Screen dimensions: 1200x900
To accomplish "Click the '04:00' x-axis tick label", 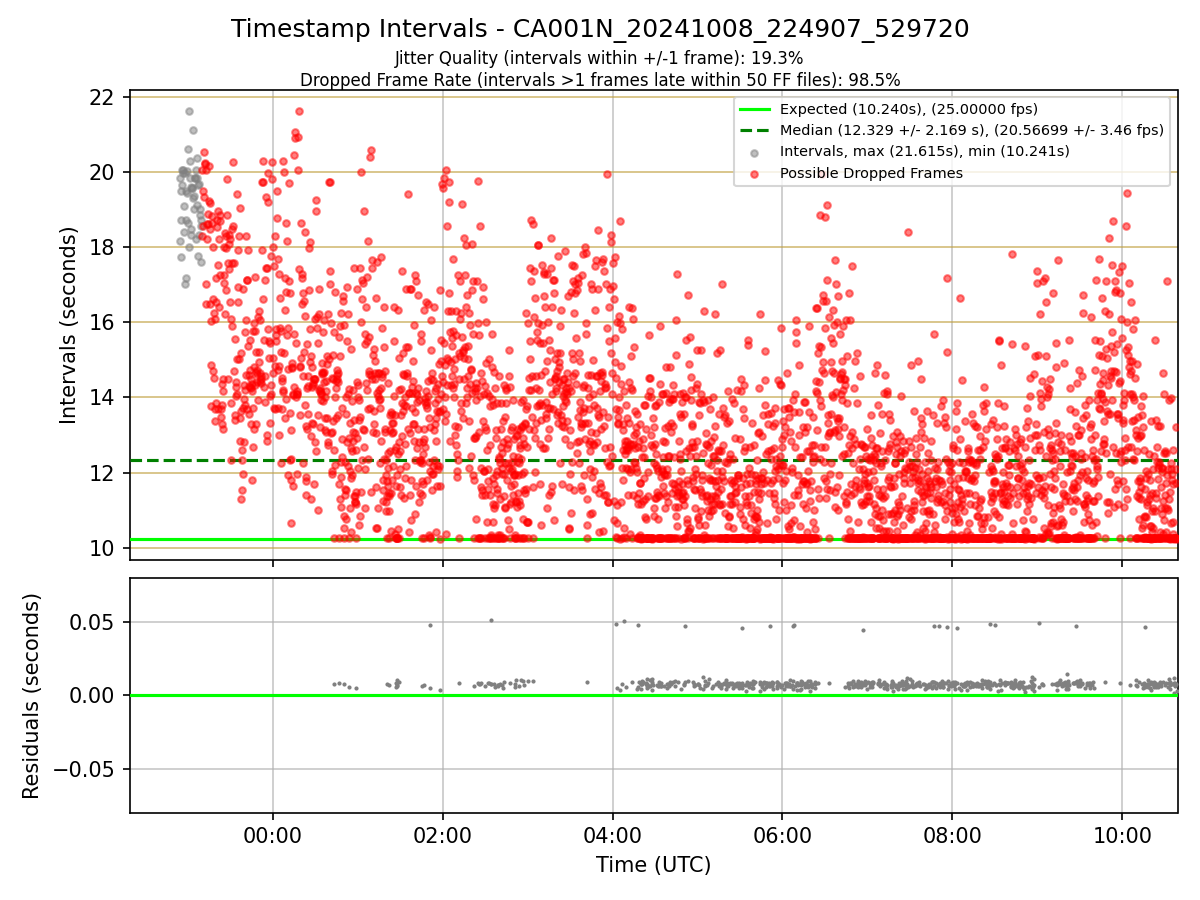I will pyautogui.click(x=613, y=835).
